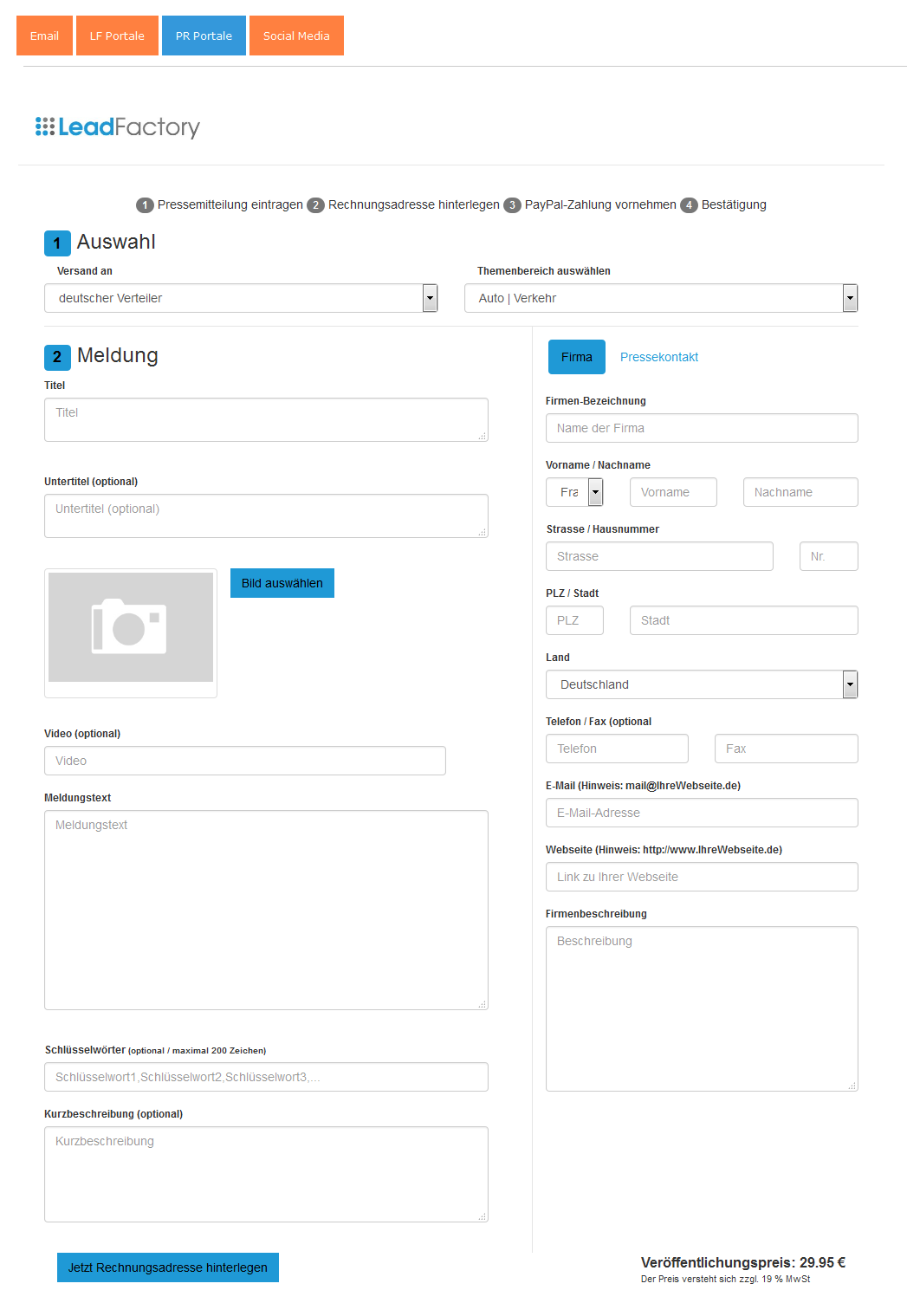Open the Land dropdown showing Deutschland
This screenshot has height=1316, width=907.
pos(702,684)
